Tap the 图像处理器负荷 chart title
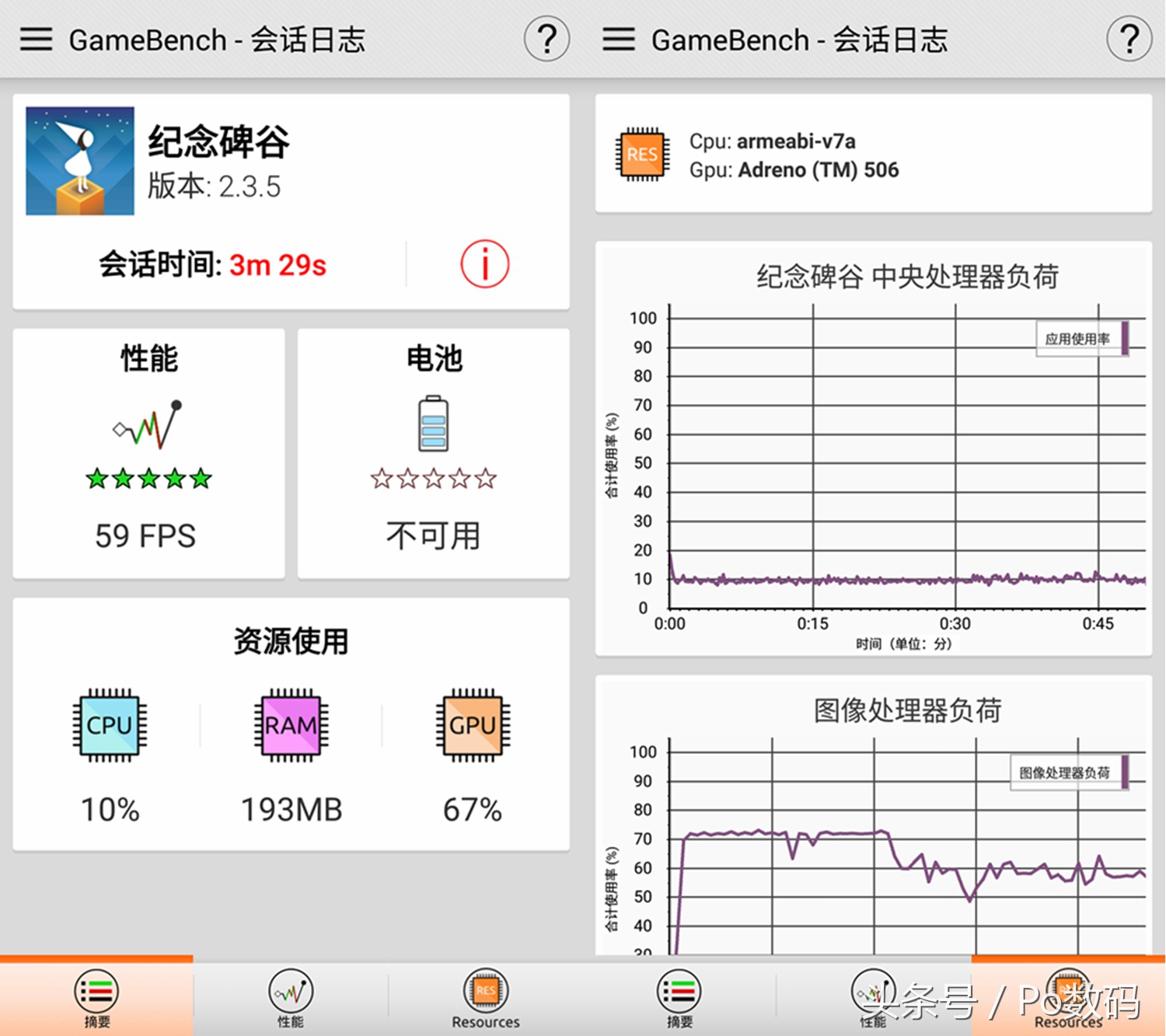Viewport: 1166px width, 1036px height. pos(907,710)
